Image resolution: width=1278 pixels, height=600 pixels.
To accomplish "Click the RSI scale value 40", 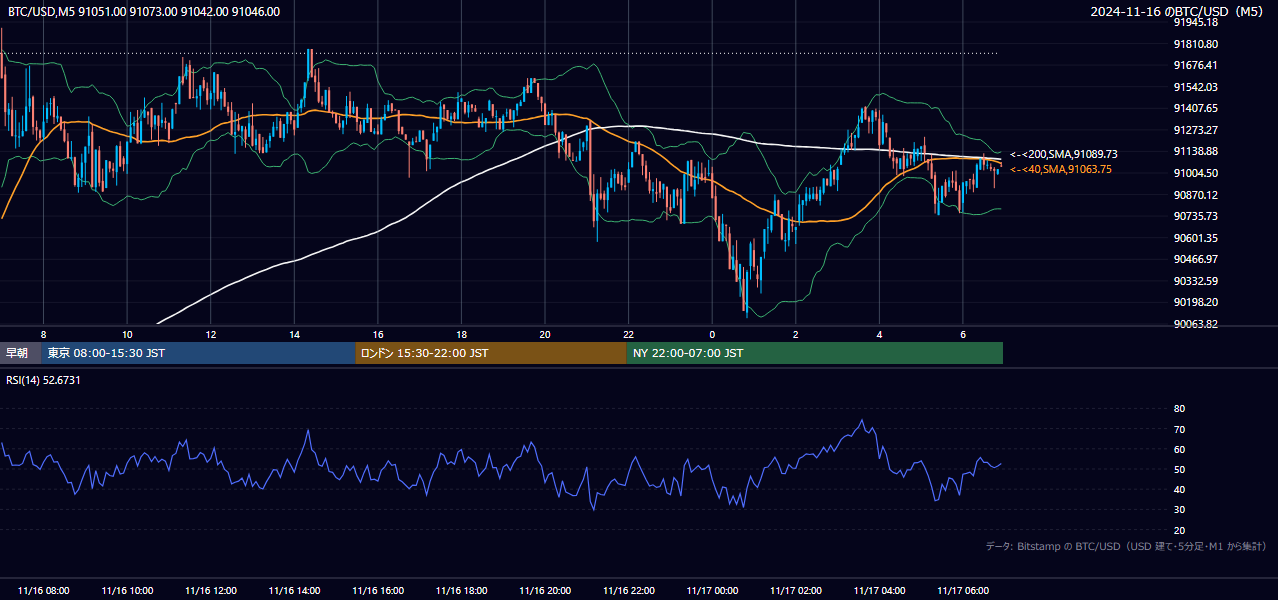I will click(1179, 489).
